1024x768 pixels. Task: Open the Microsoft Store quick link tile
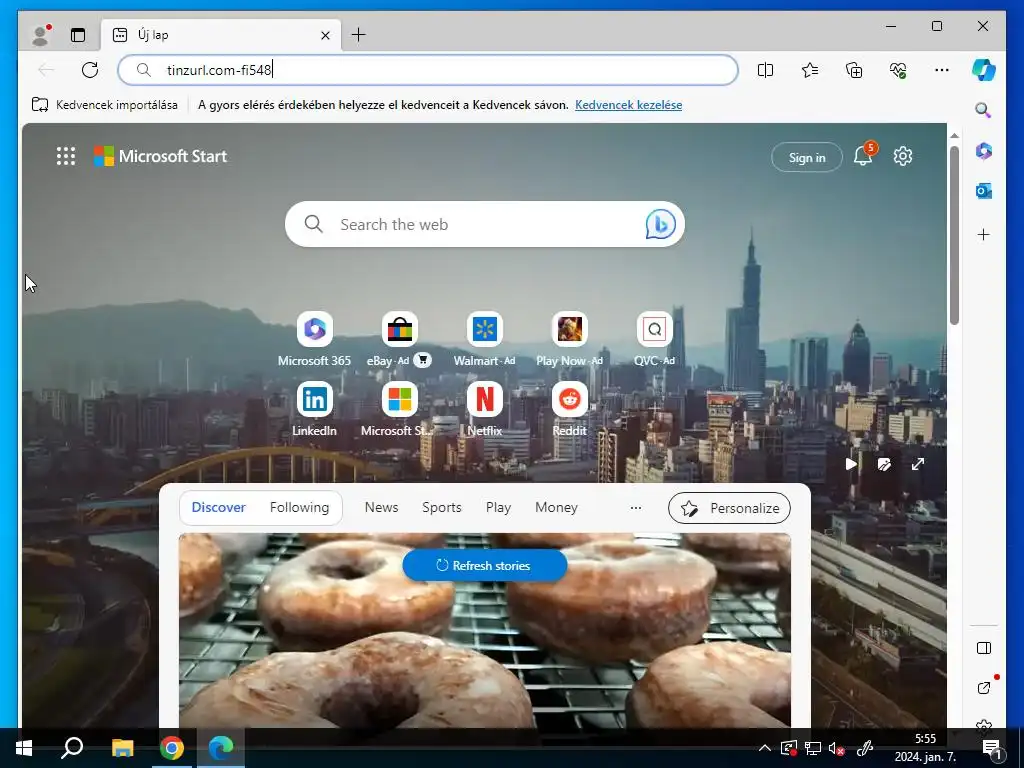[x=399, y=409]
